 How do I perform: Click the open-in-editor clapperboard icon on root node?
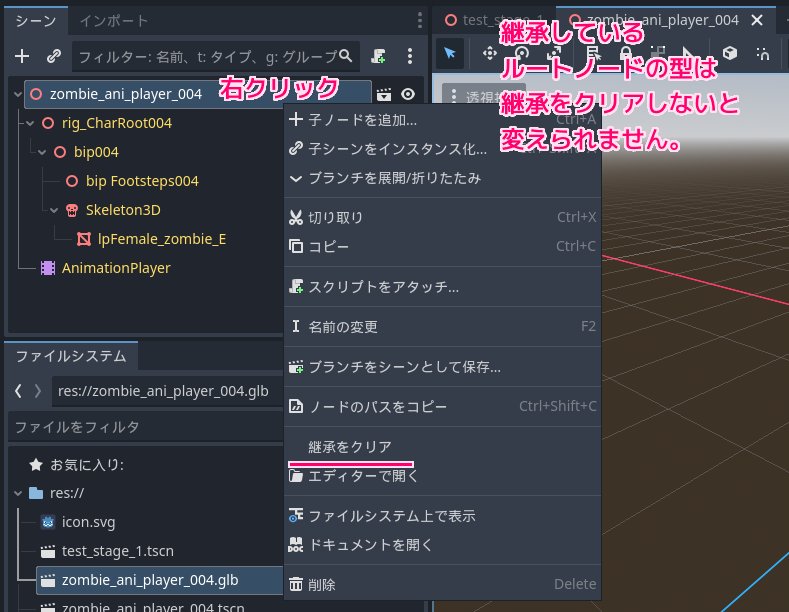(x=384, y=94)
